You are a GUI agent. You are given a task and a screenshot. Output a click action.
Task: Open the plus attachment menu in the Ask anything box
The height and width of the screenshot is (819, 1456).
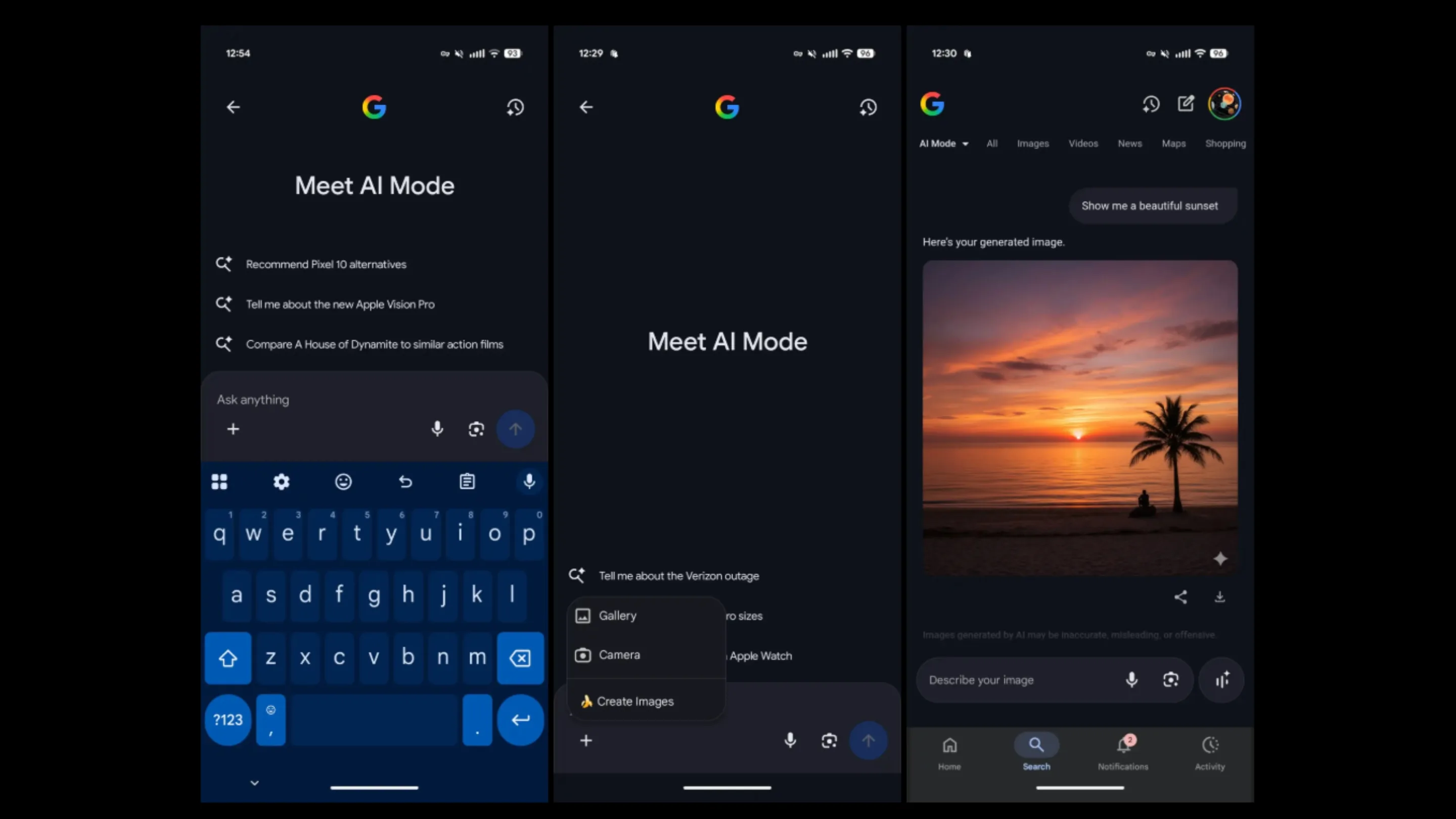233,429
